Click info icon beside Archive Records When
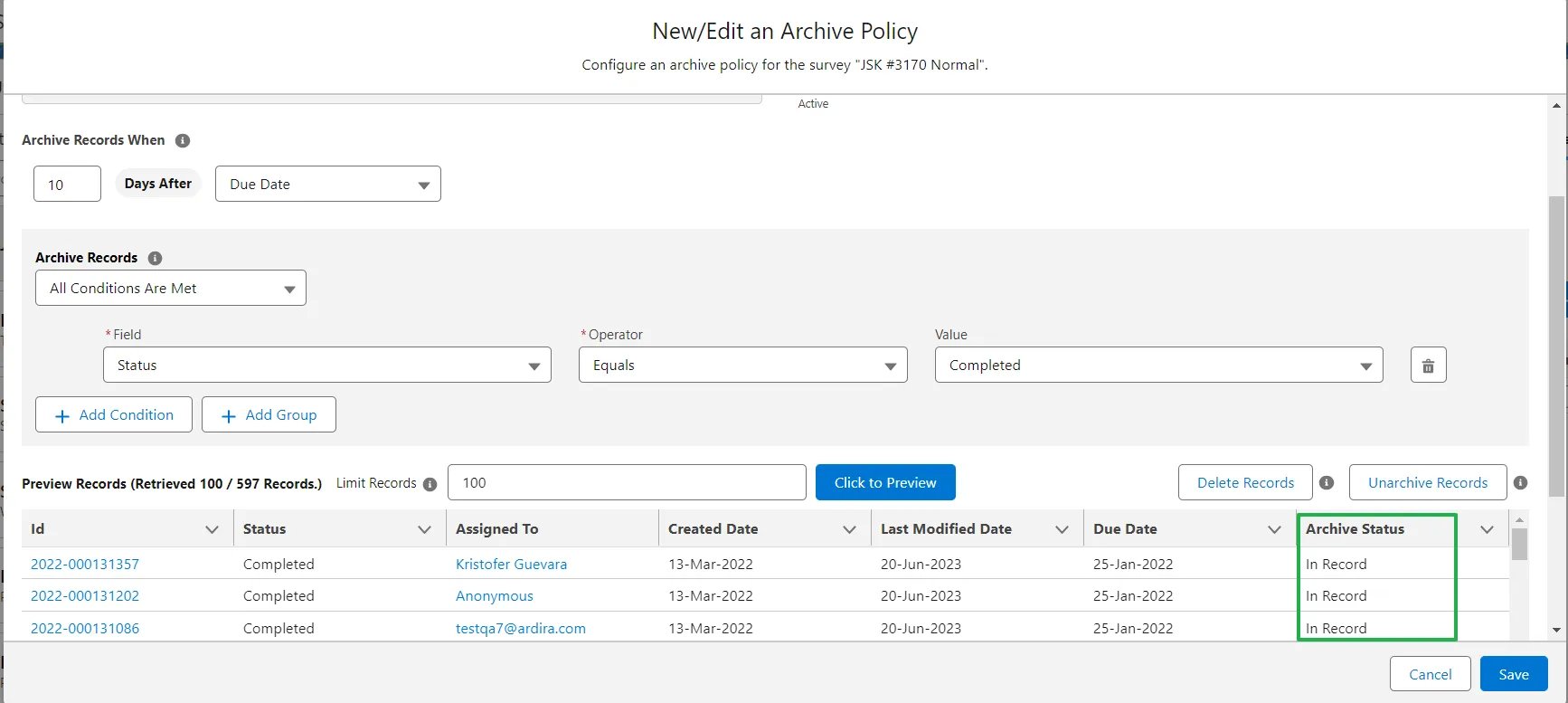The image size is (1568, 703). click(183, 140)
